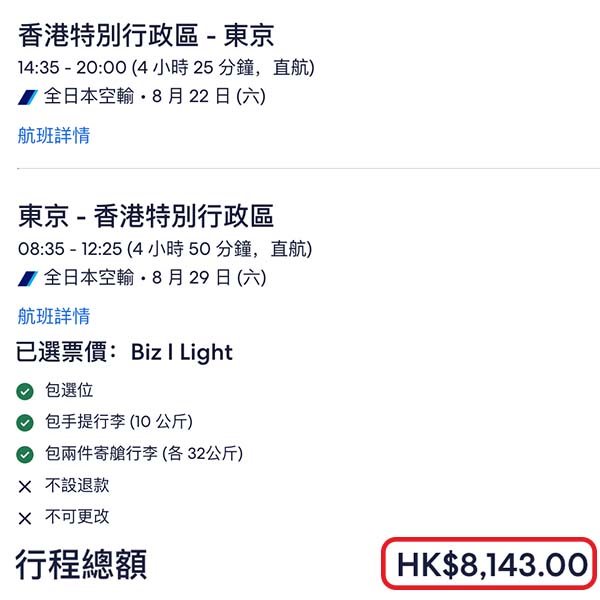
Task: Click the HK$8,143.00 total price
Action: tap(491, 564)
